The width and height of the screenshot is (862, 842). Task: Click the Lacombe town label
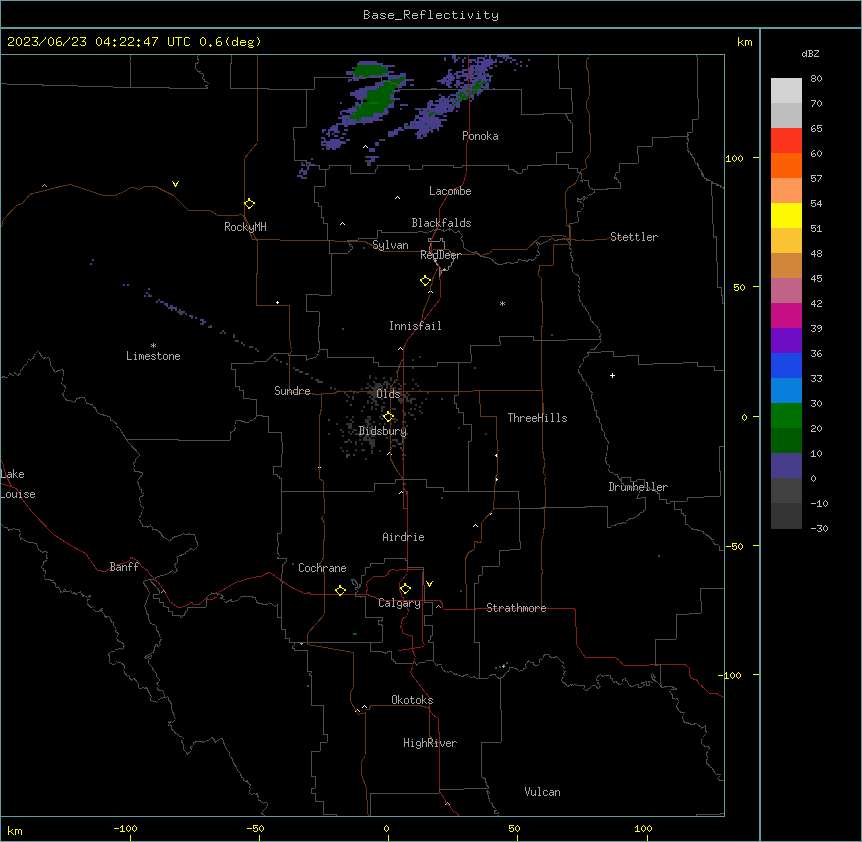(450, 191)
